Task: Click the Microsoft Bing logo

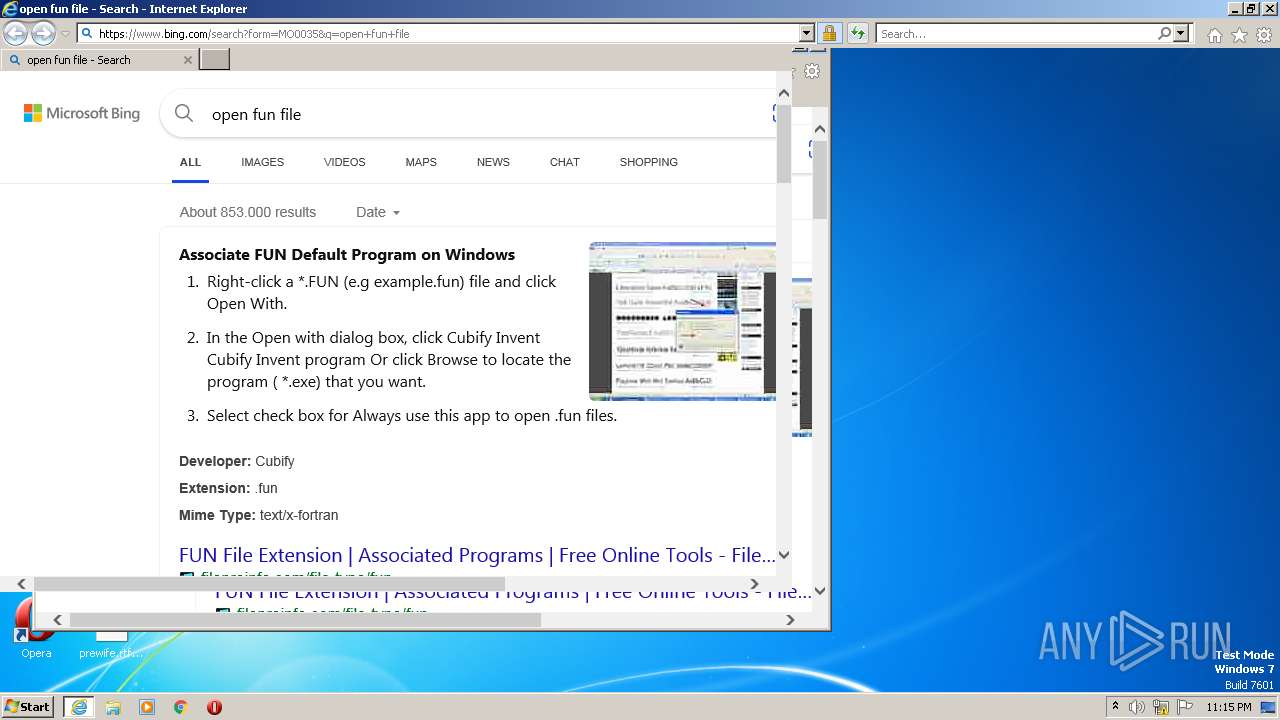Action: tap(82, 114)
